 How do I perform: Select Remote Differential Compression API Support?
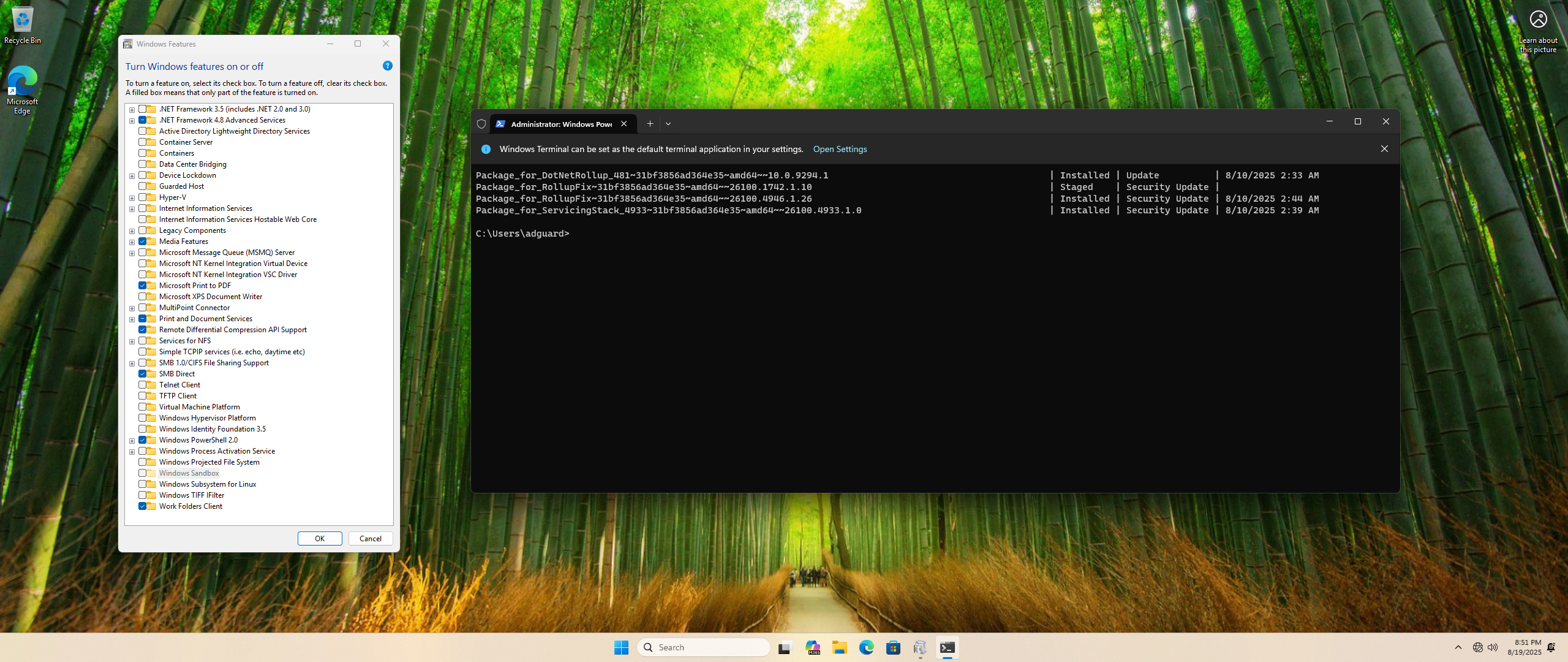tap(233, 330)
